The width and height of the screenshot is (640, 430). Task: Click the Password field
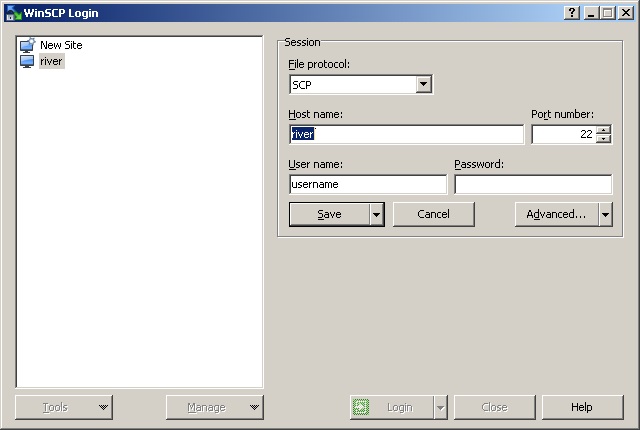(x=533, y=184)
